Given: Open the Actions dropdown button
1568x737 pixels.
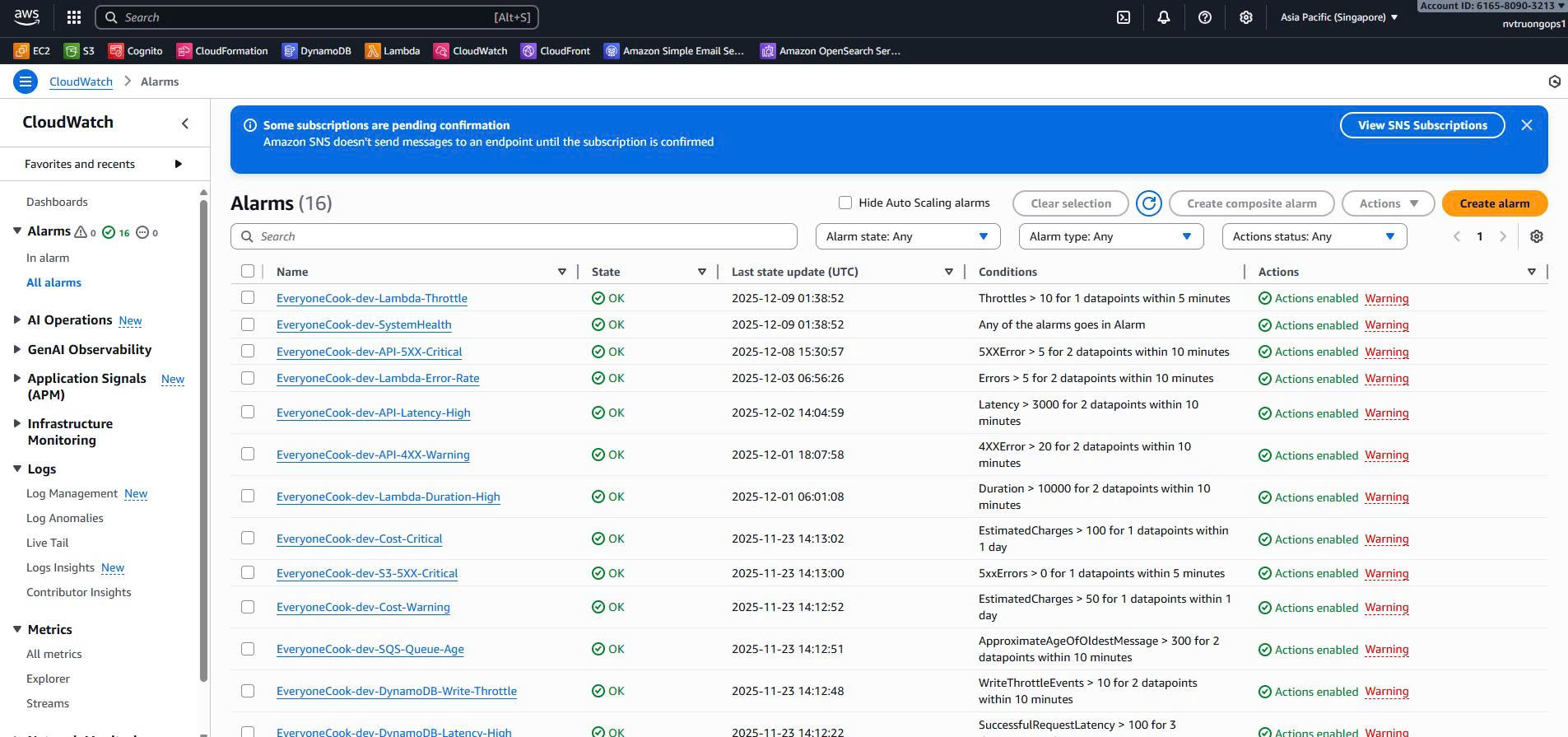Looking at the screenshot, I should coord(1389,203).
